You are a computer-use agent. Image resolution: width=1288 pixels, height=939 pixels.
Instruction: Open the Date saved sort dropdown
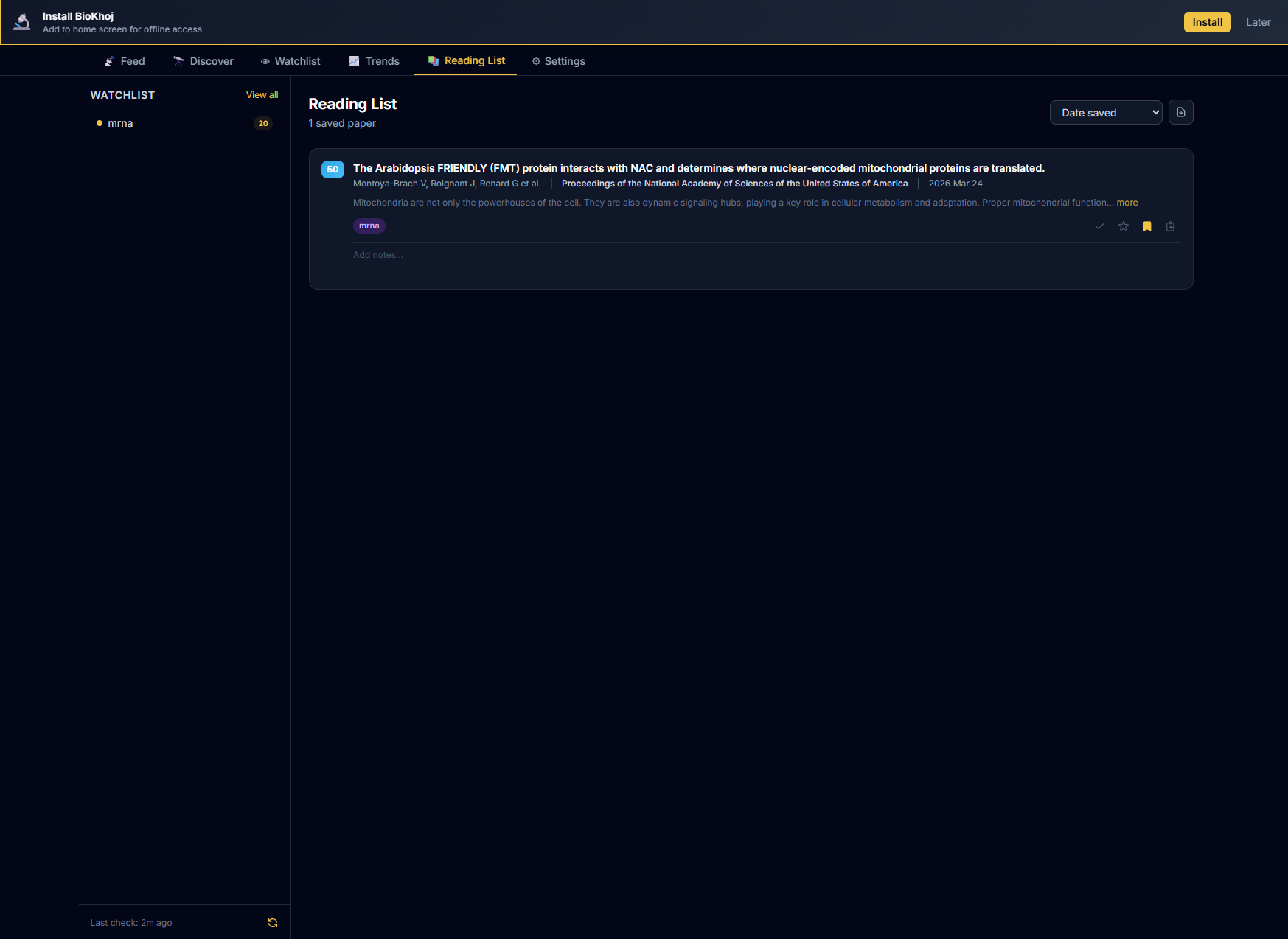(x=1105, y=112)
